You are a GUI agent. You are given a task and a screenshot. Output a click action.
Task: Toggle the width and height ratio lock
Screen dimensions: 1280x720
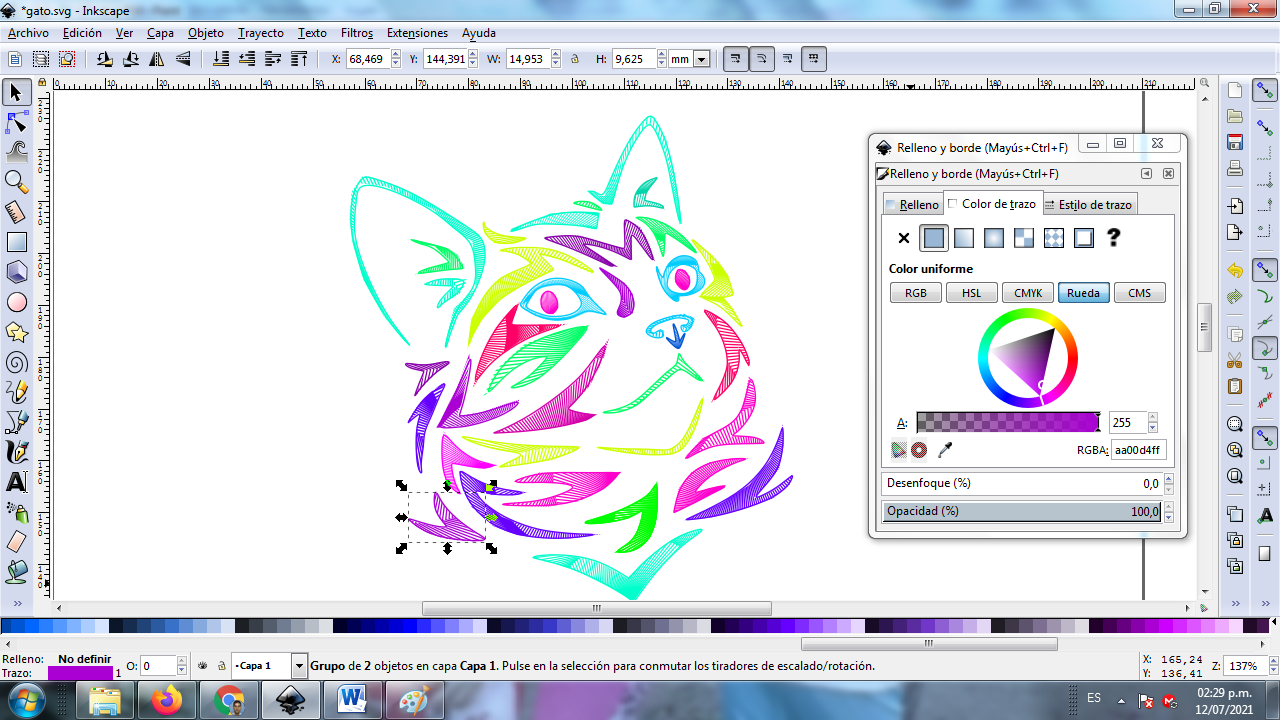(575, 59)
